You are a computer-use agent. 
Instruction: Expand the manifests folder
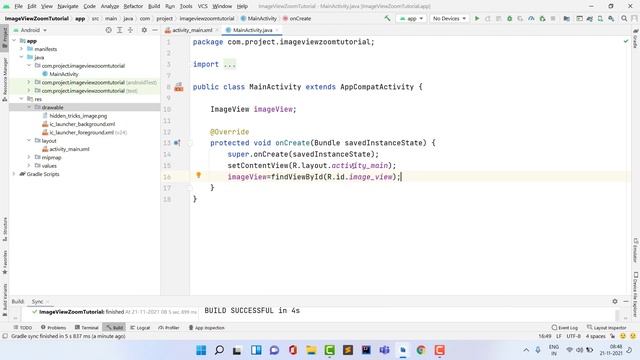[x=22, y=49]
